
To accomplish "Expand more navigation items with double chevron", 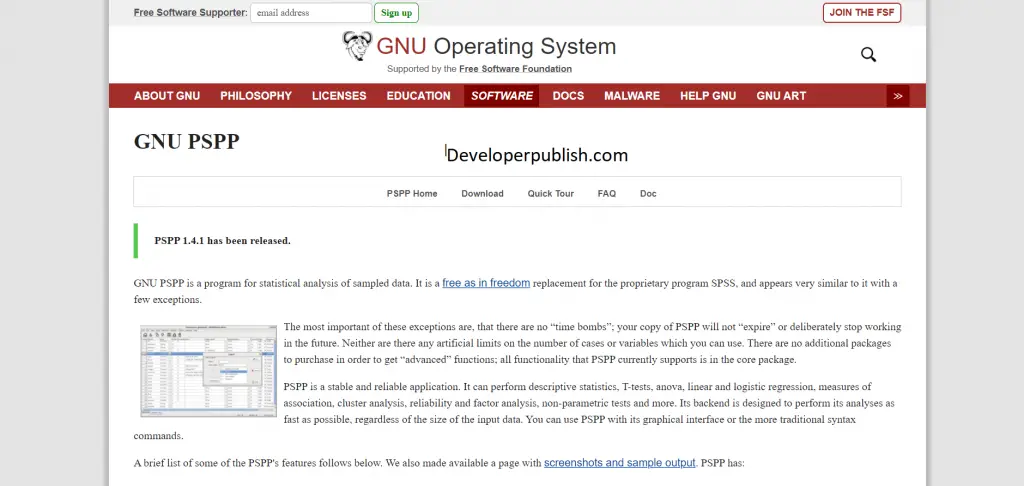I will tap(897, 96).
